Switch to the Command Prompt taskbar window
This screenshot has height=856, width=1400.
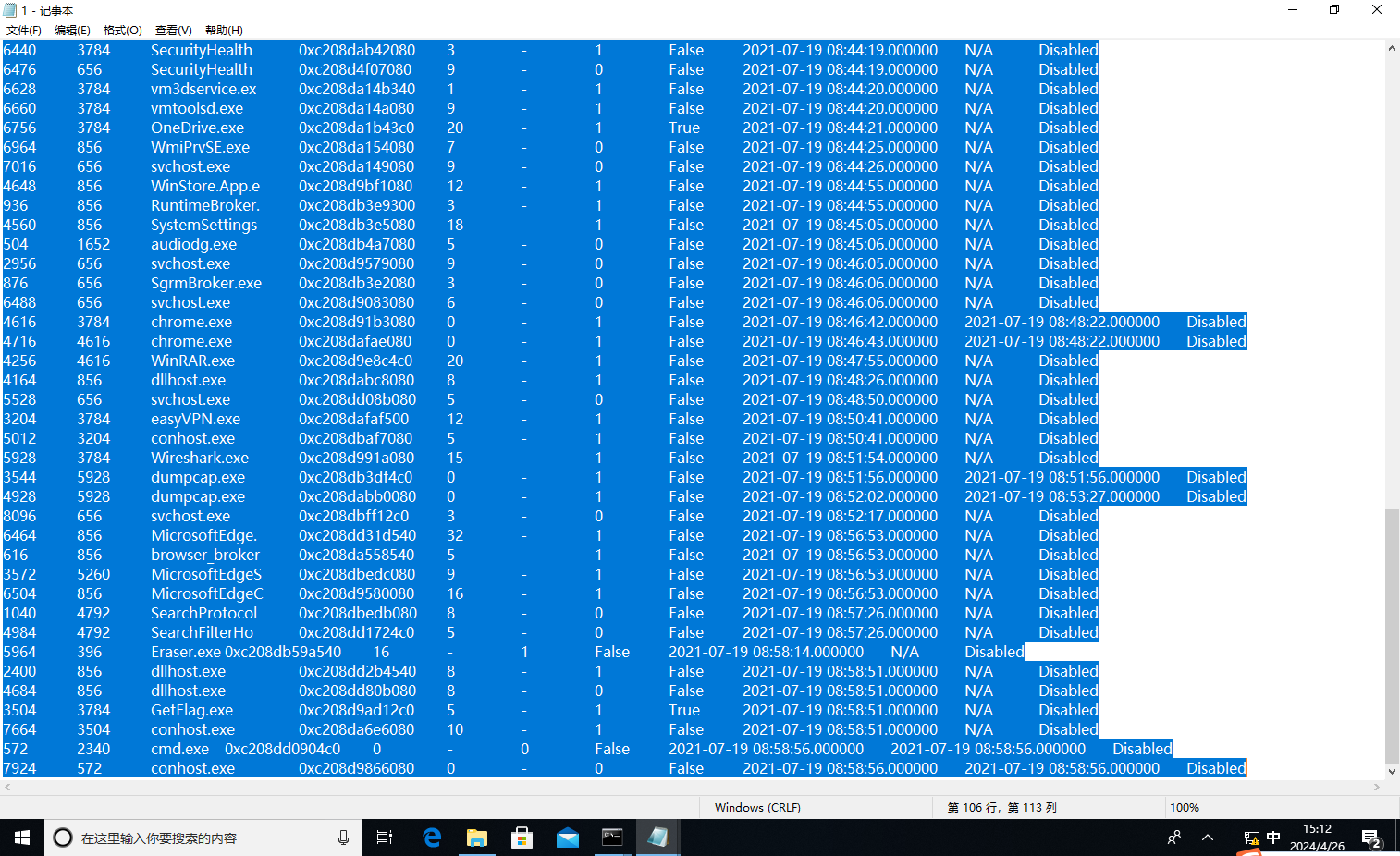coord(612,838)
